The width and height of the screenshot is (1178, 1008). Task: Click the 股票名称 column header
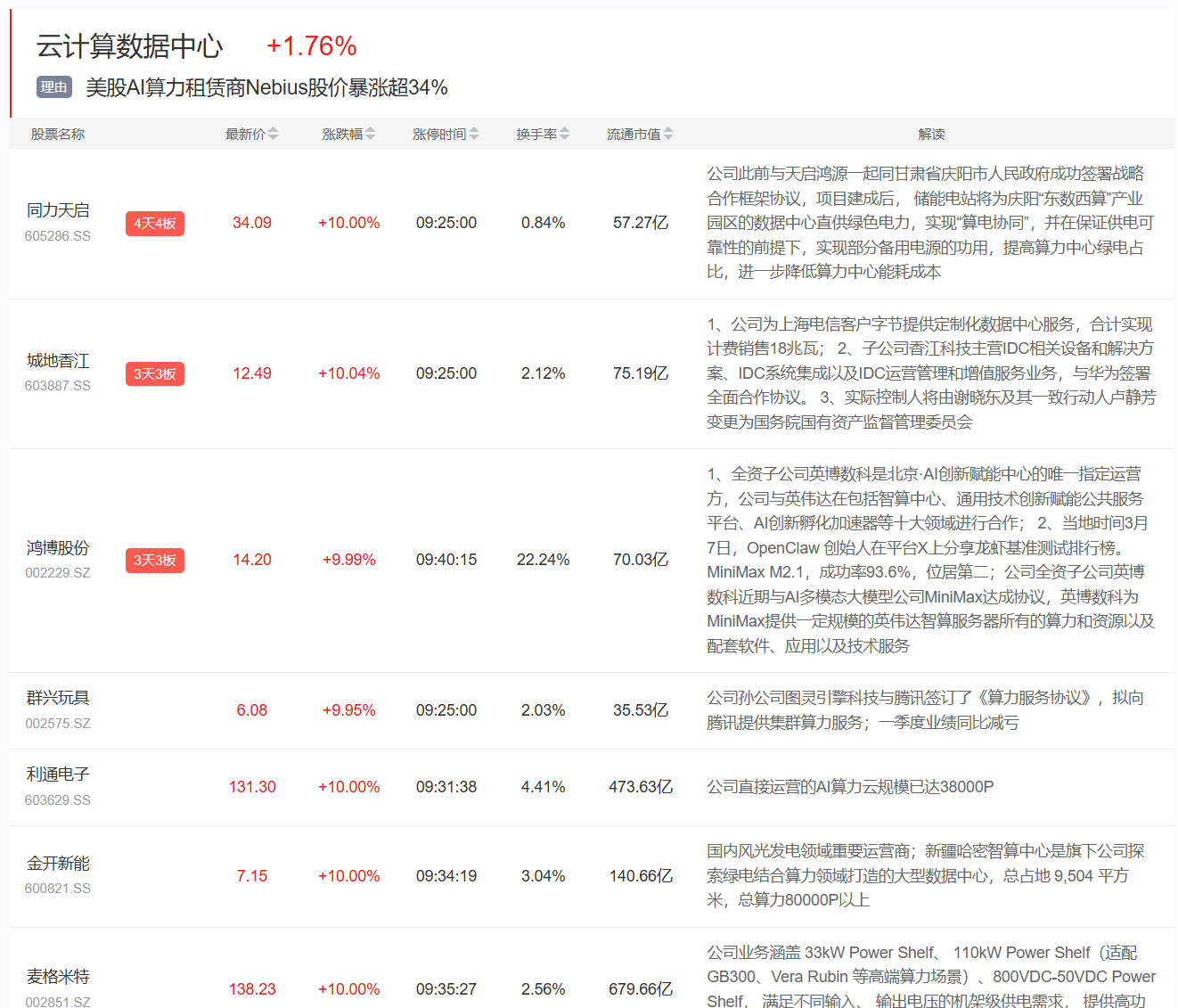[x=58, y=134]
